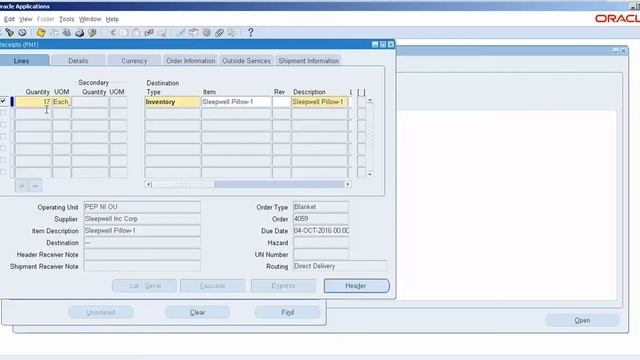Open the Help menu

[112, 19]
